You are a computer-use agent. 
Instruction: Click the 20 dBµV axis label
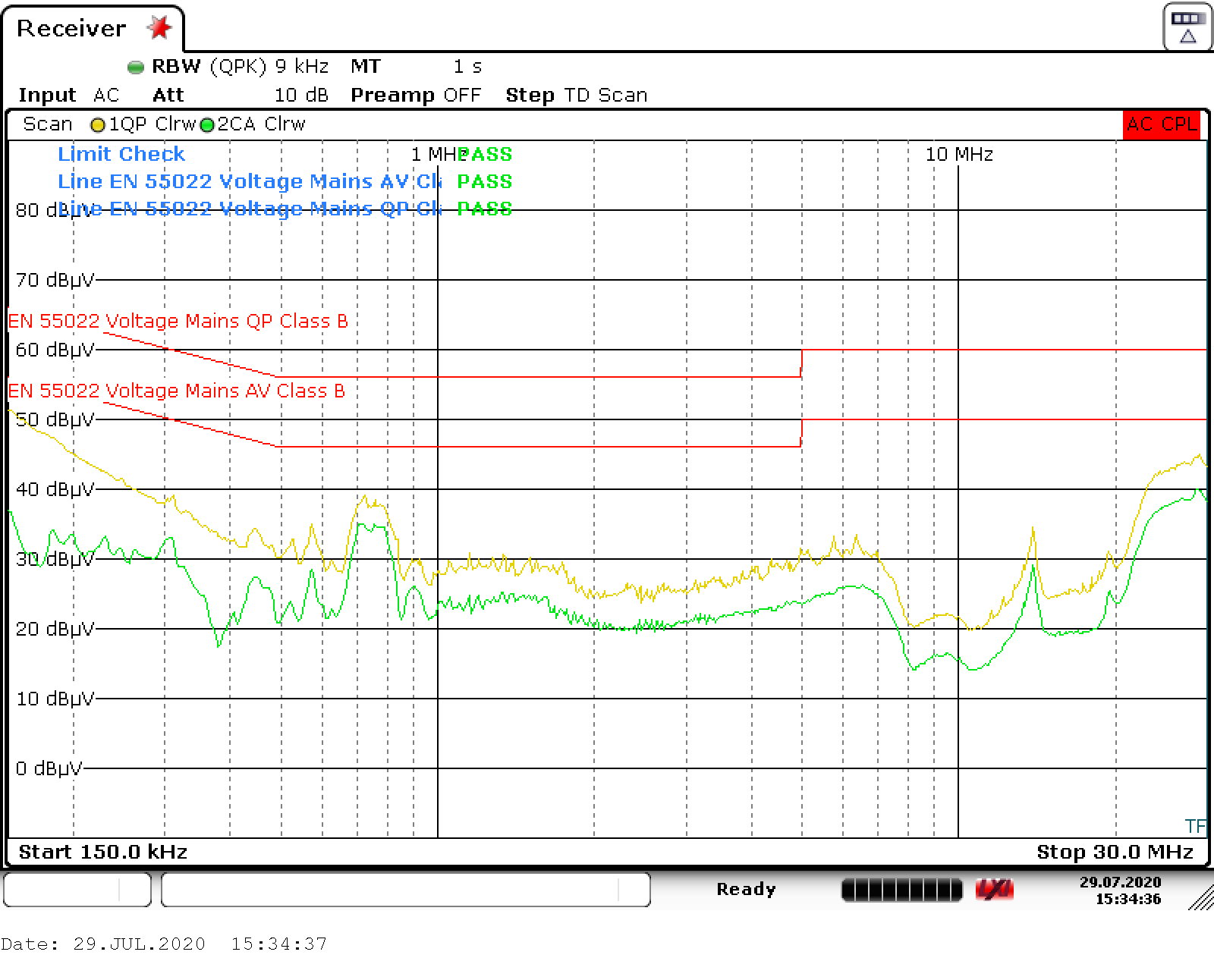click(55, 630)
